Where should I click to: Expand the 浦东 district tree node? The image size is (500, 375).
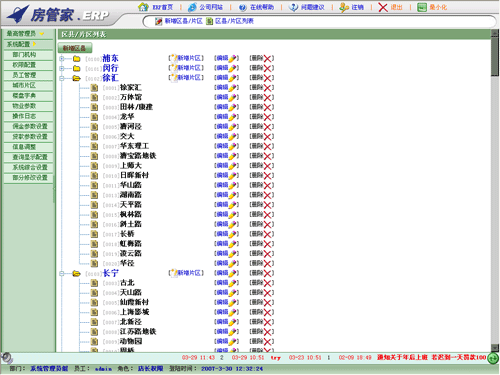pos(62,59)
